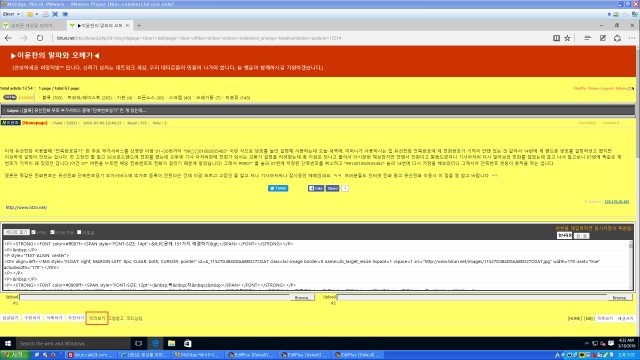640x360 pixels.
Task: Open the Action Center notification icon
Action: tap(611, 343)
